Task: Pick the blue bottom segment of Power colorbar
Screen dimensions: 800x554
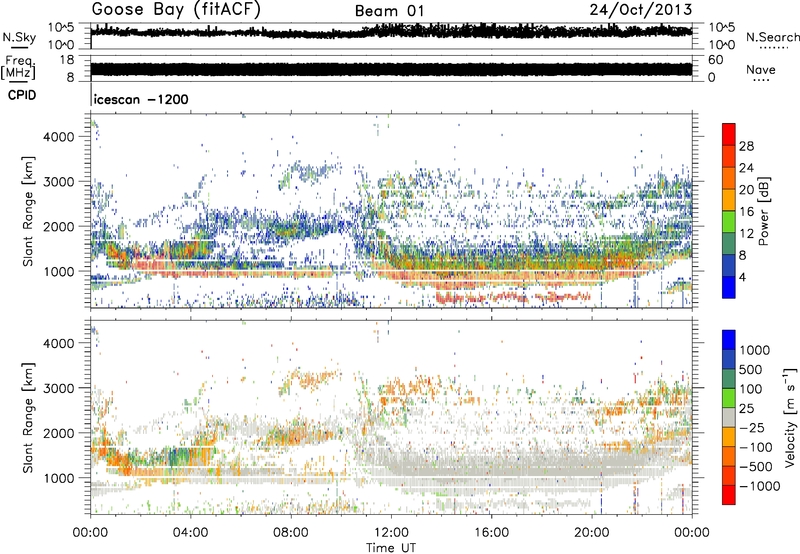Action: tap(728, 287)
